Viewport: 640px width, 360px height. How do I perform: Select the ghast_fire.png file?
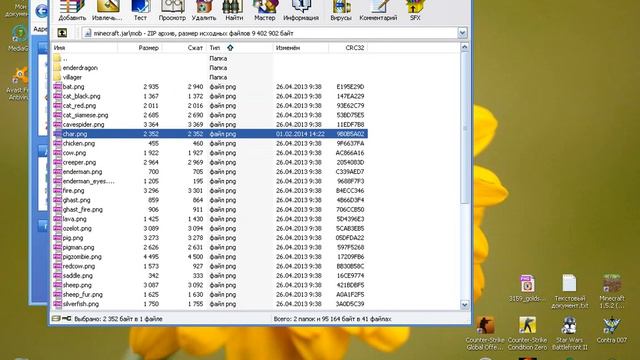[210, 209]
